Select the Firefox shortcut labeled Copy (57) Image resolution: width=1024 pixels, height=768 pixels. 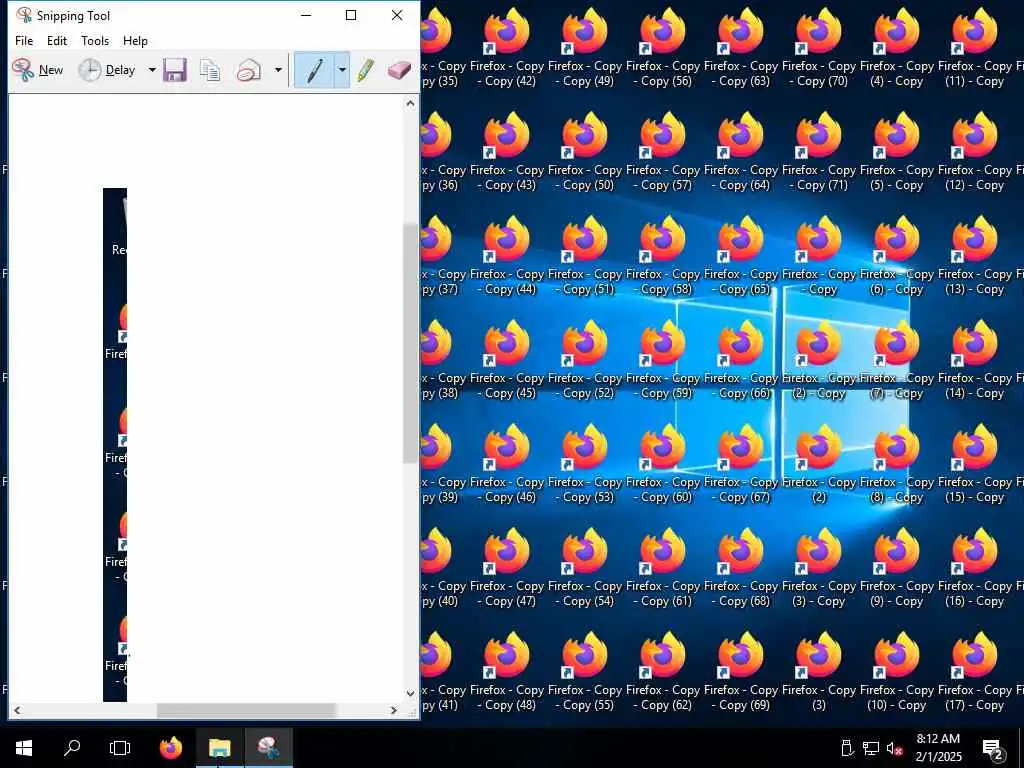[662, 152]
